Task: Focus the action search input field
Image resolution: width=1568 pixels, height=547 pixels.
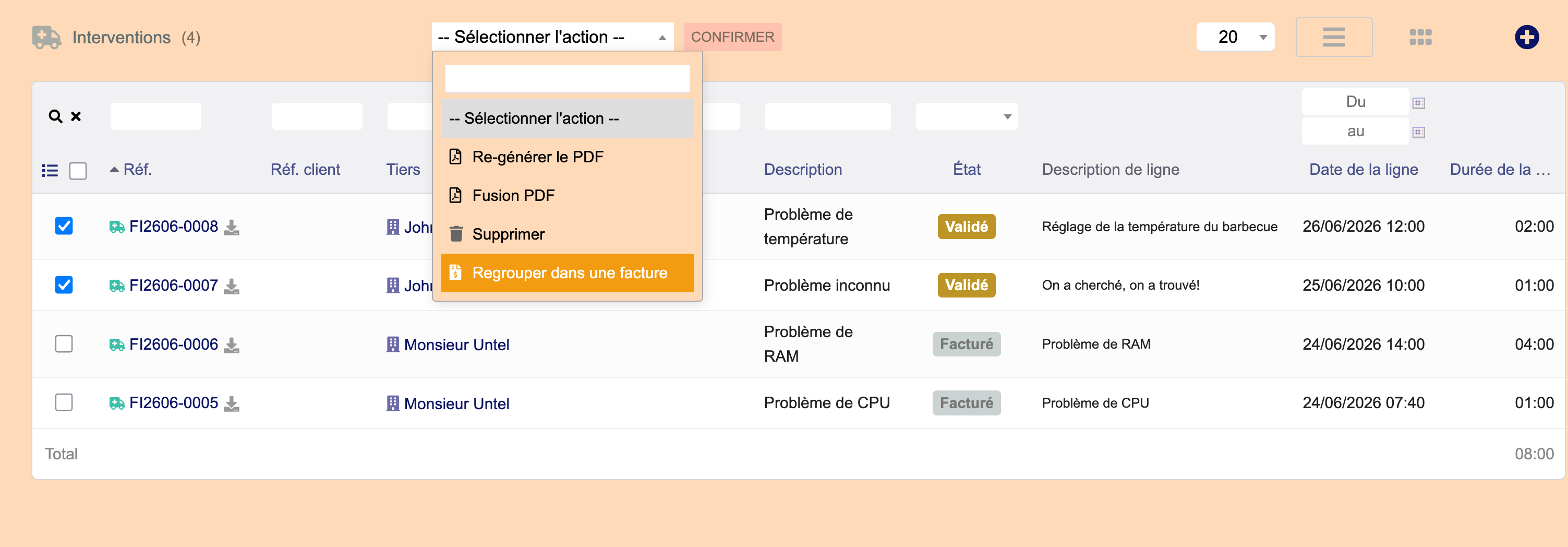Action: tap(568, 79)
